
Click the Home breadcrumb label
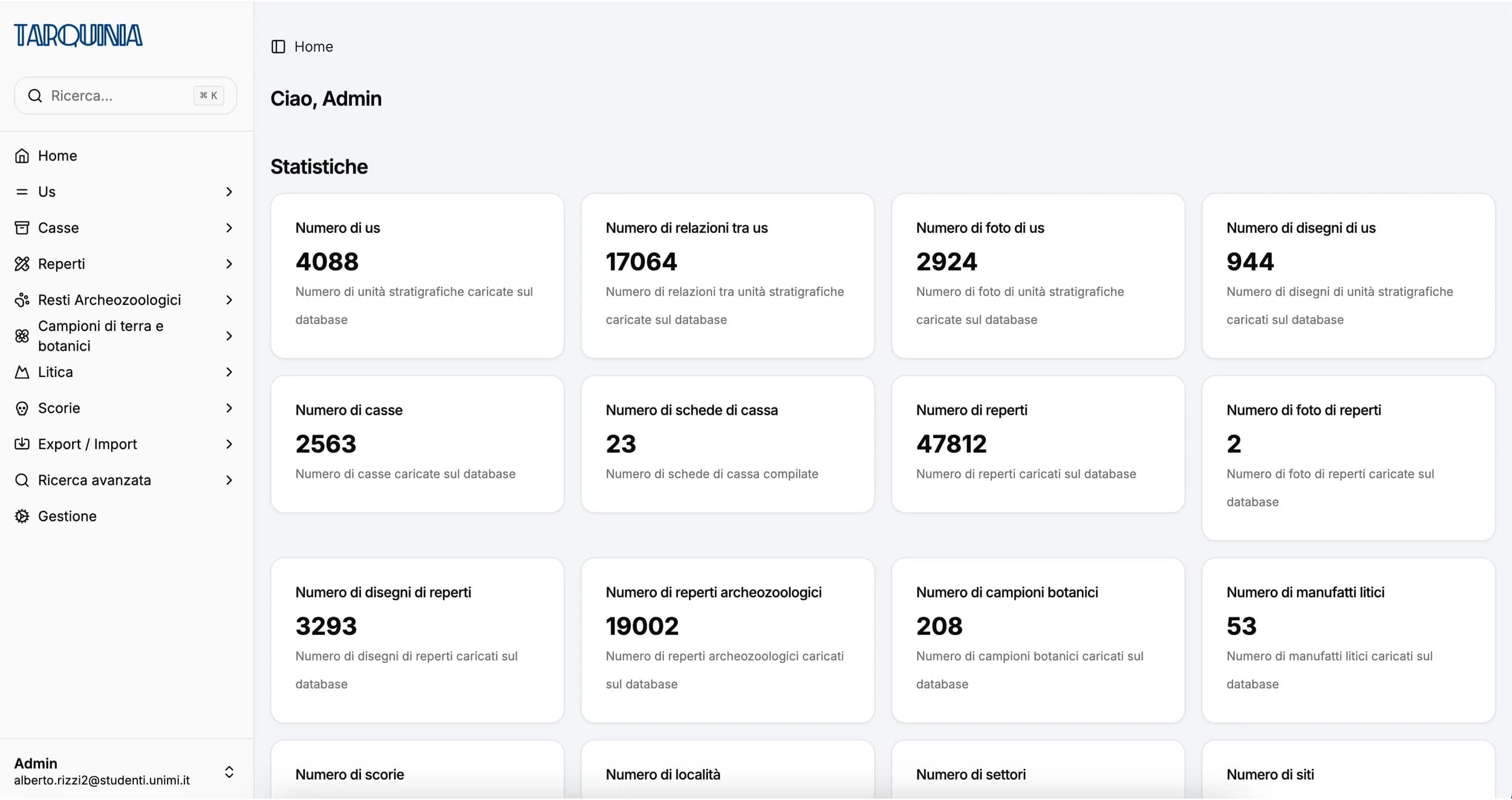coord(313,47)
